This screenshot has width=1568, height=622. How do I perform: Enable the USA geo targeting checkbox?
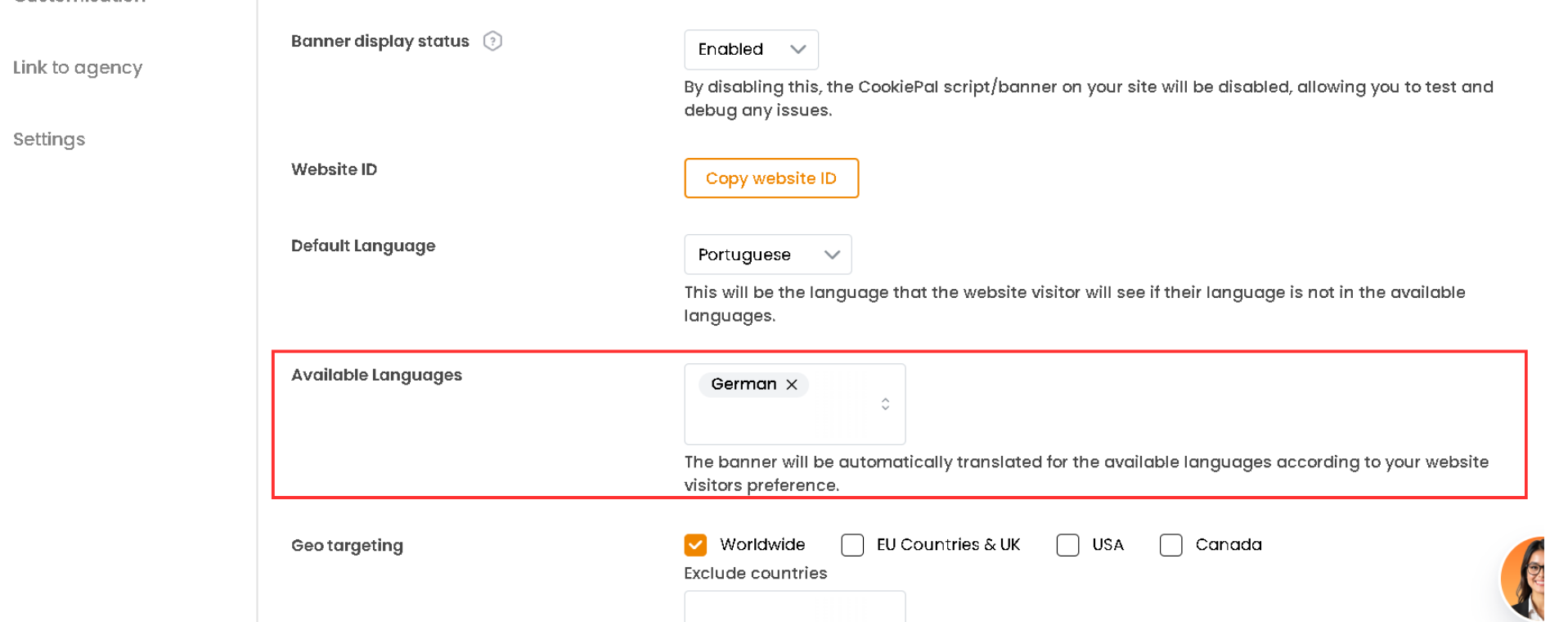click(1067, 545)
